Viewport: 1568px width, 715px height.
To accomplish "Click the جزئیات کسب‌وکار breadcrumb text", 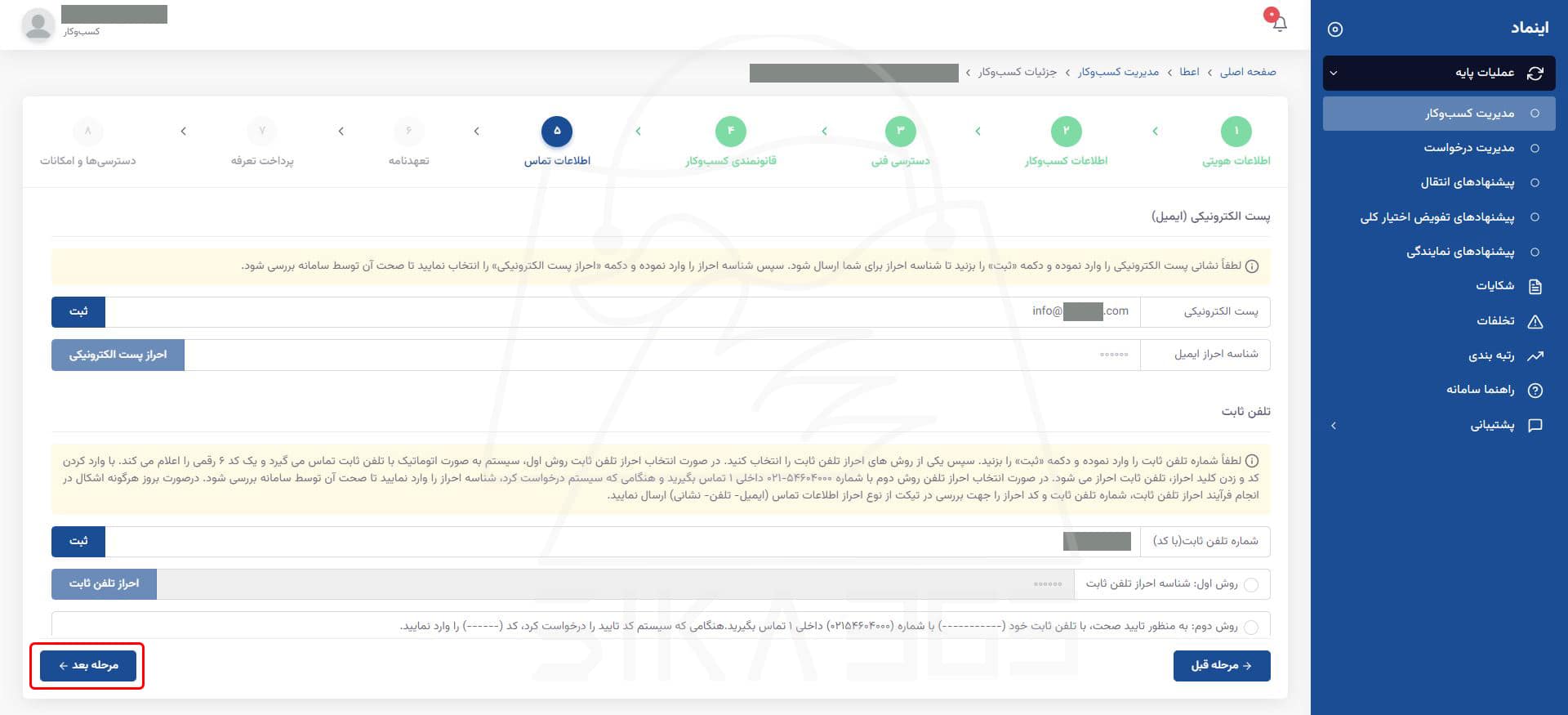I will click(x=1018, y=72).
